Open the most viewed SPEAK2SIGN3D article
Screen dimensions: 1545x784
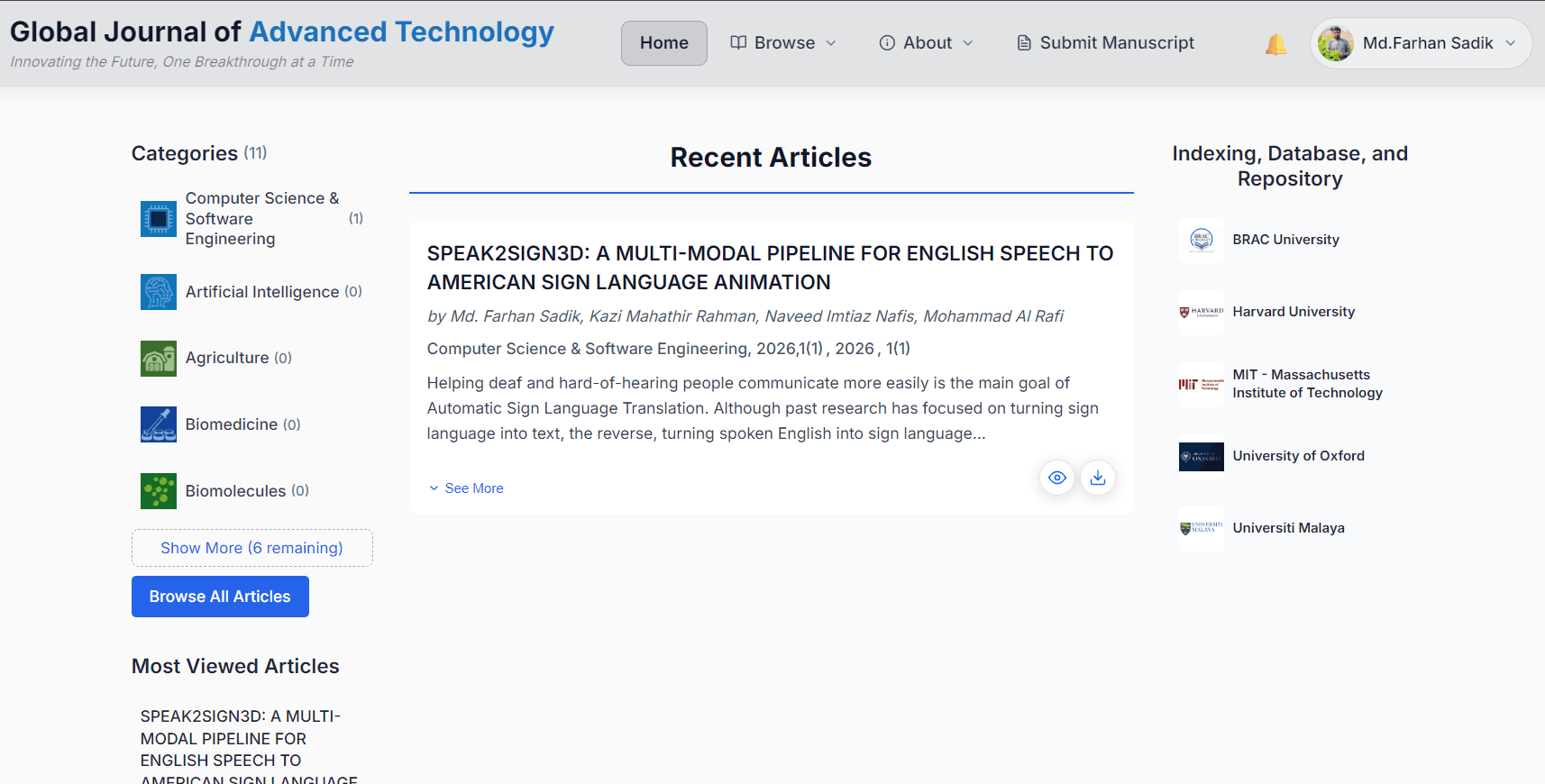click(249, 746)
